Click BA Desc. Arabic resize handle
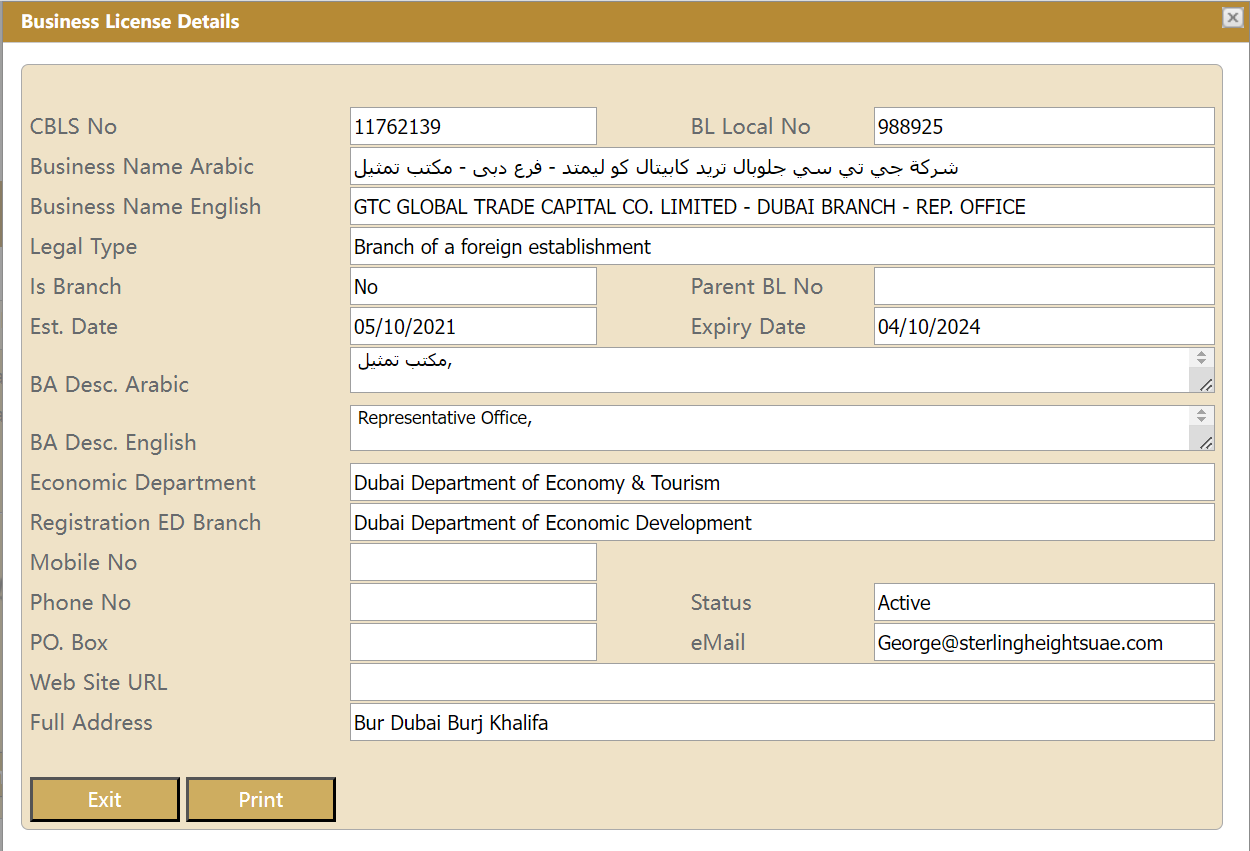Viewport: 1250px width, 851px height. 1205,384
